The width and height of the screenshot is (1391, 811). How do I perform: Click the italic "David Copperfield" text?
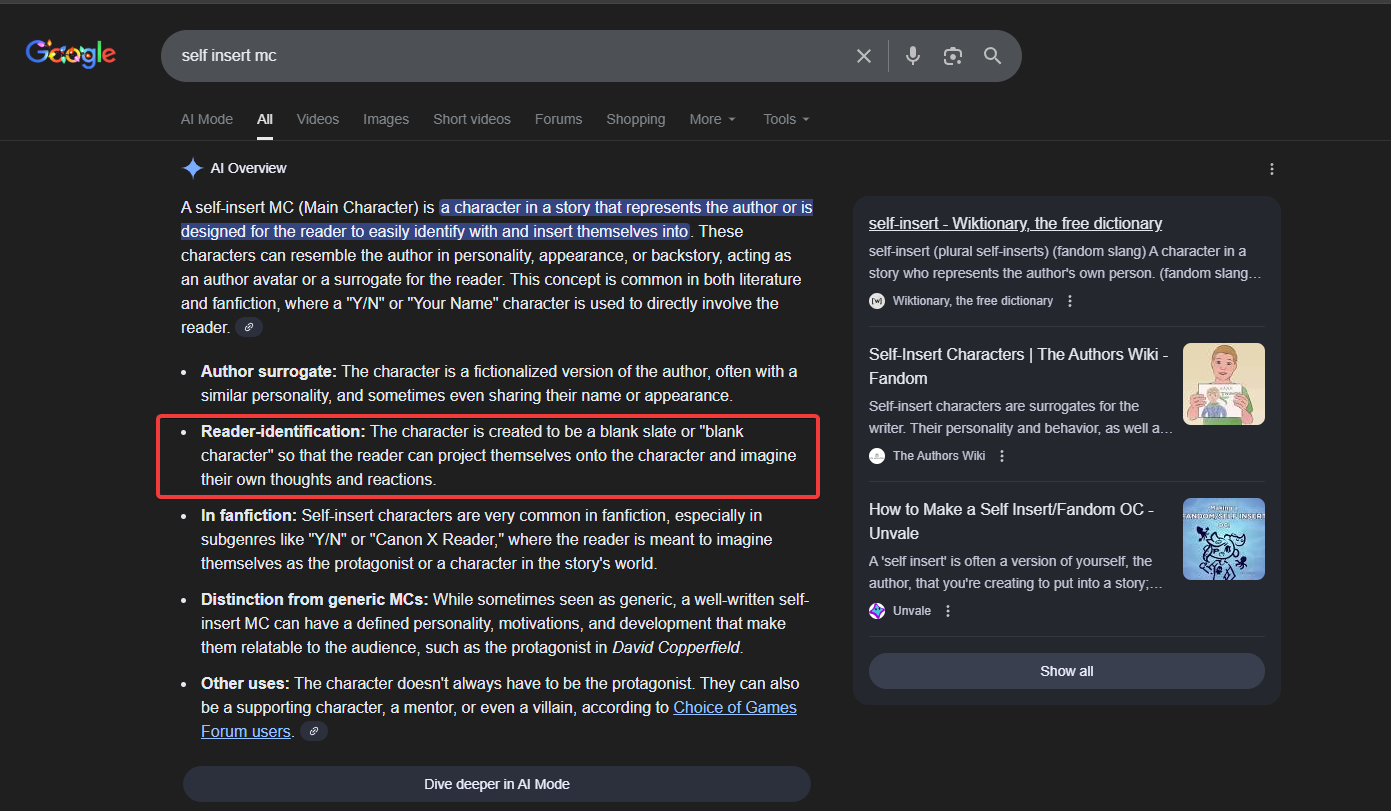click(676, 647)
